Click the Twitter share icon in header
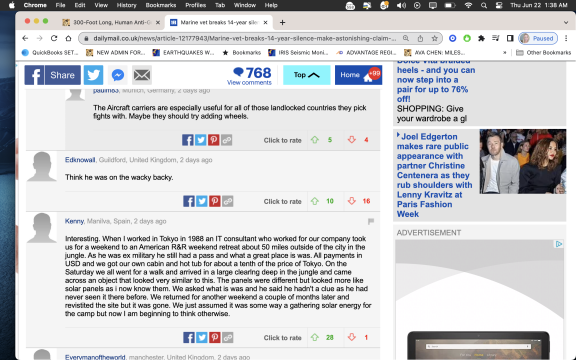Image resolution: width=576 pixels, height=360 pixels. point(93,75)
